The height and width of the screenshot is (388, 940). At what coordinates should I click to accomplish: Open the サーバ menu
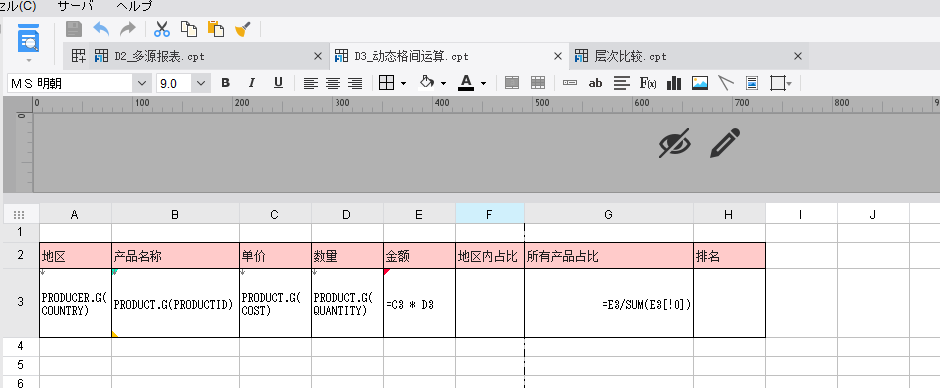coord(76,7)
